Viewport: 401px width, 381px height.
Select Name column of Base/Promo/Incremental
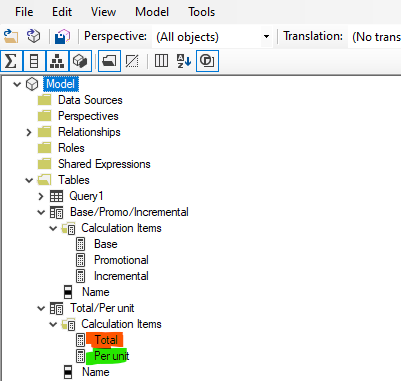pos(96,292)
